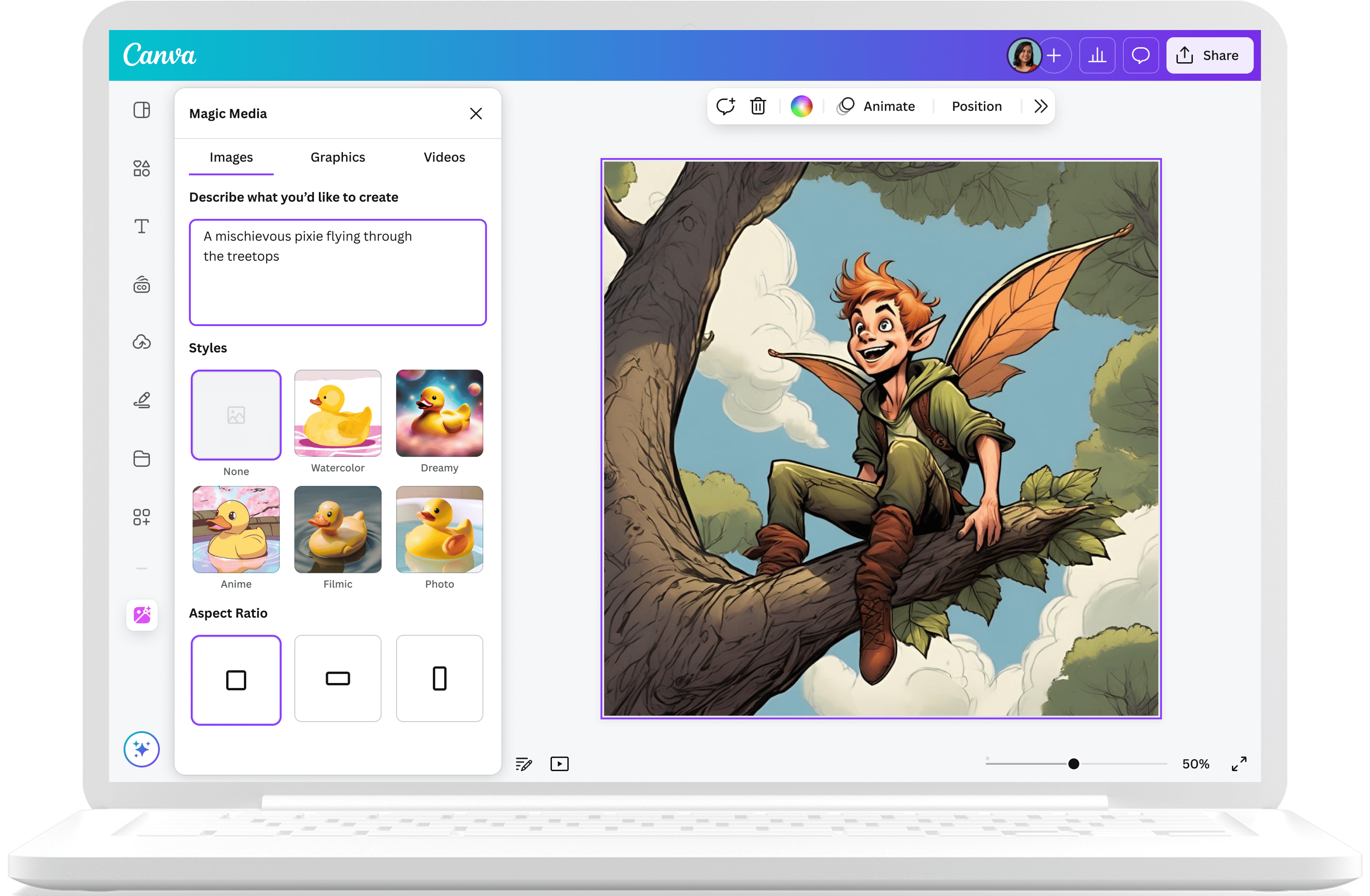The height and width of the screenshot is (896, 1370).
Task: Choose the square aspect ratio
Action: tap(236, 680)
